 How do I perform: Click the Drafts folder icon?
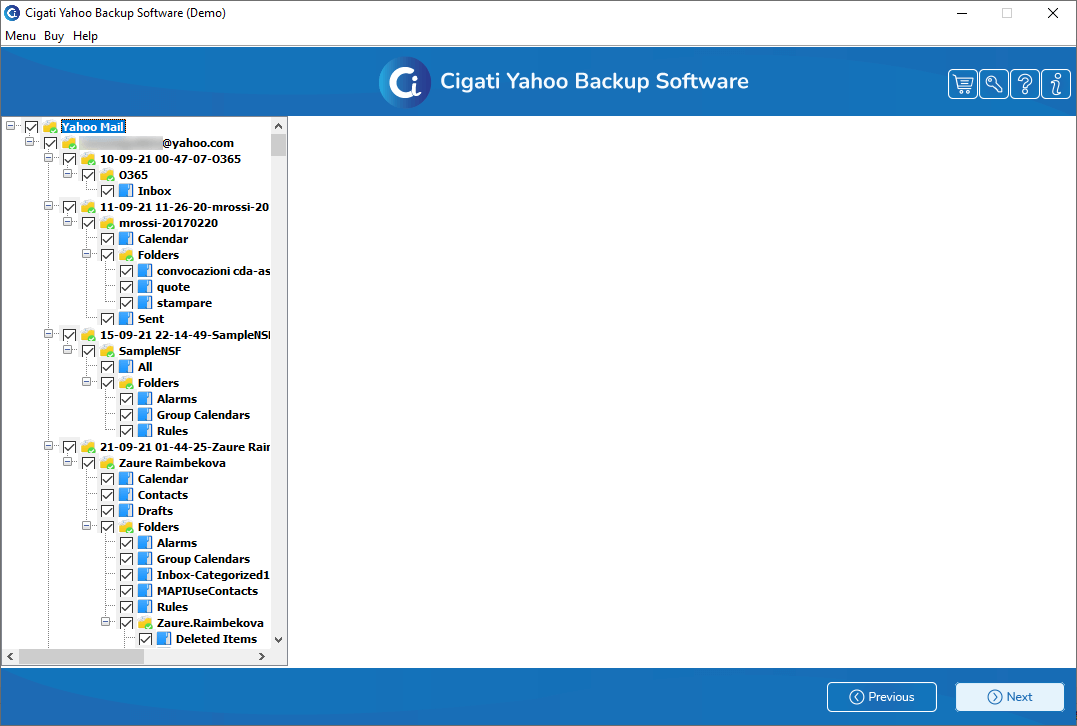[126, 511]
